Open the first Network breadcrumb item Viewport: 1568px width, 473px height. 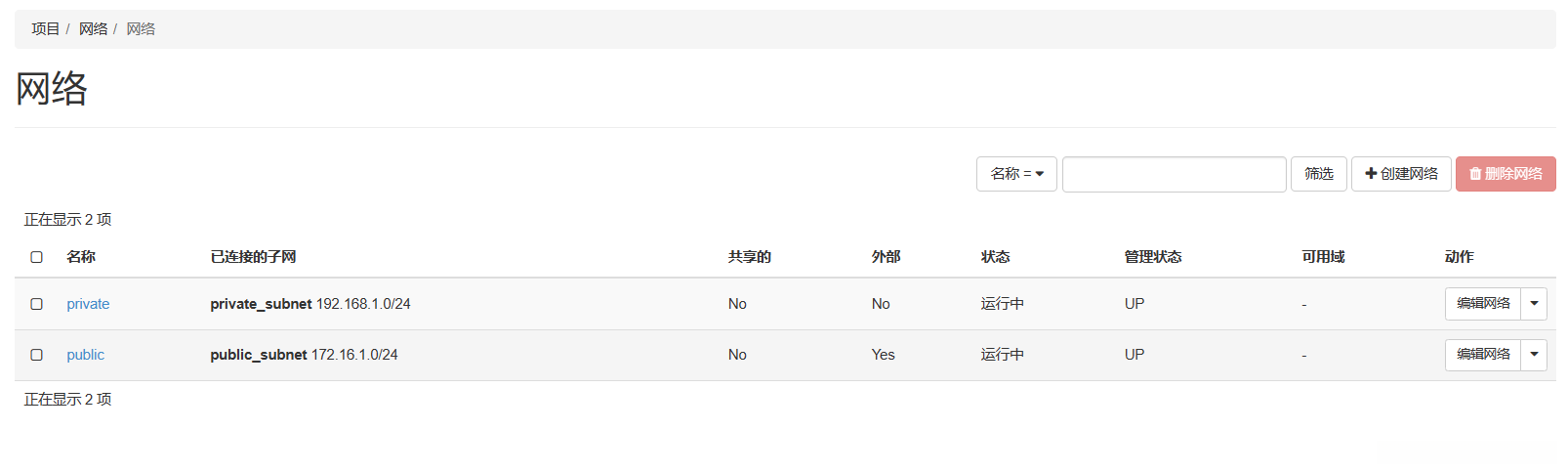point(93,29)
